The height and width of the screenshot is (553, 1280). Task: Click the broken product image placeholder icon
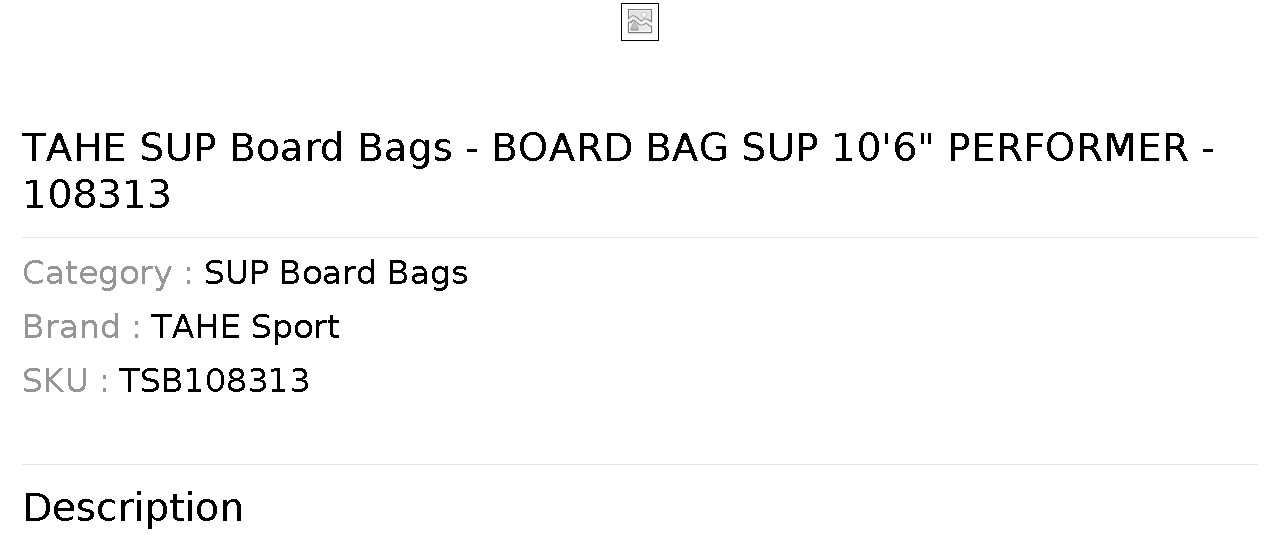click(640, 22)
